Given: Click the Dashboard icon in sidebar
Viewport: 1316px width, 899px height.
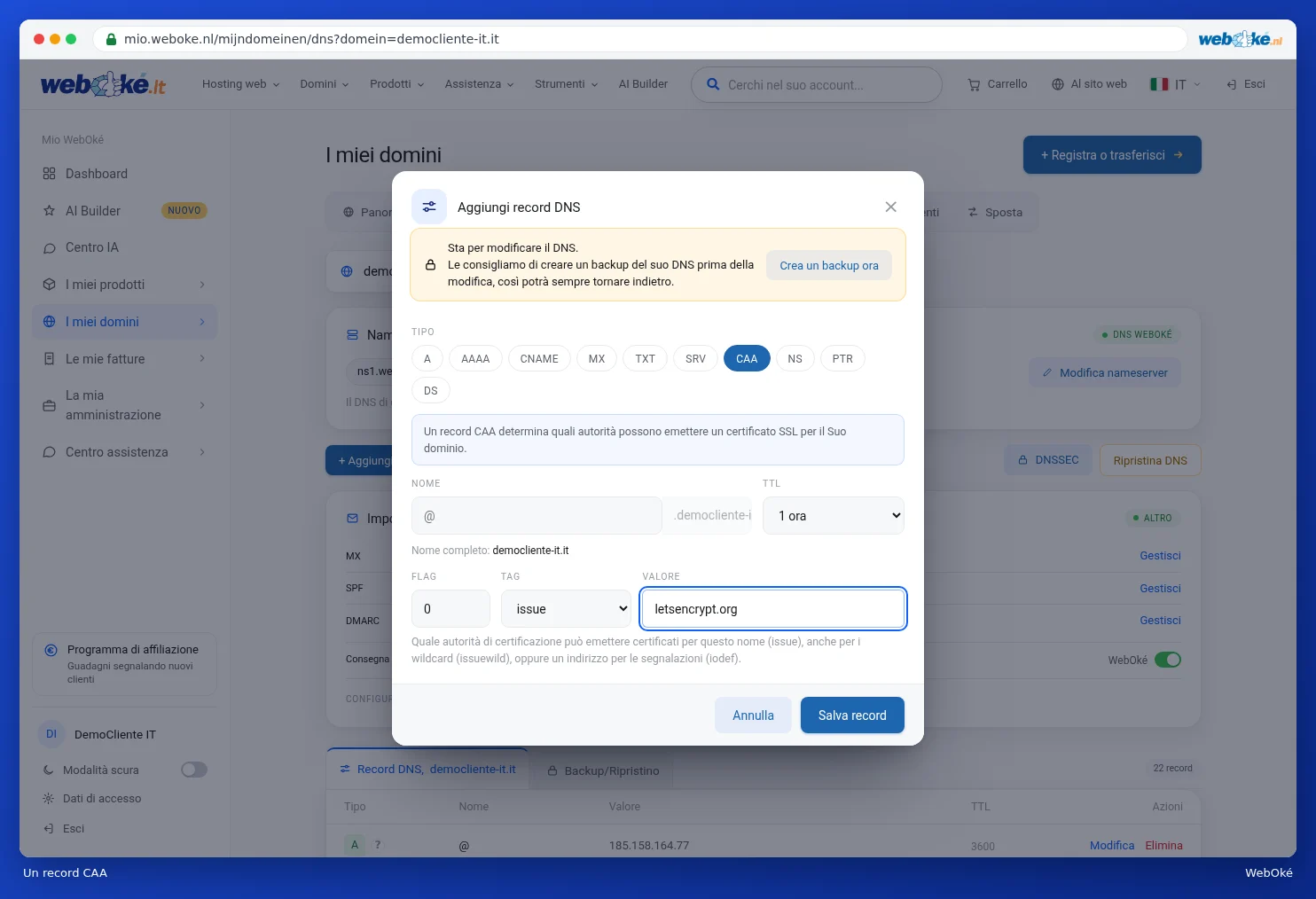Looking at the screenshot, I should [x=49, y=174].
